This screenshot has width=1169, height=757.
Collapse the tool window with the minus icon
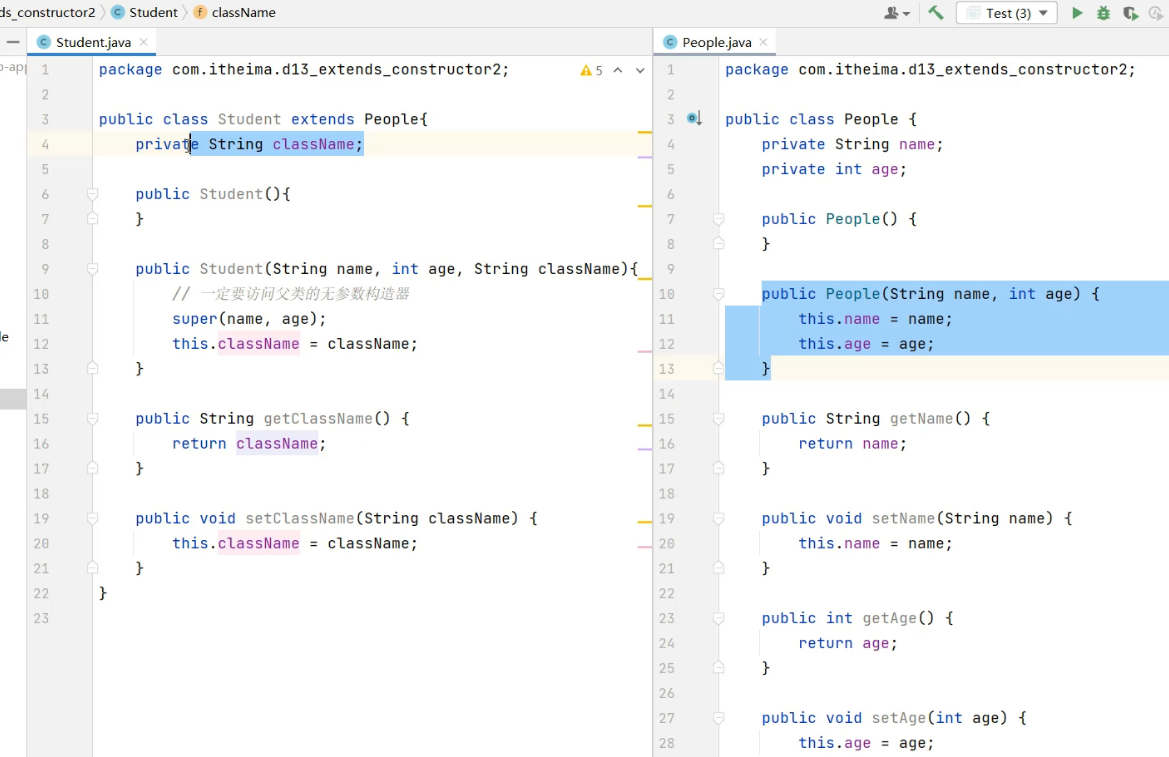coord(13,43)
